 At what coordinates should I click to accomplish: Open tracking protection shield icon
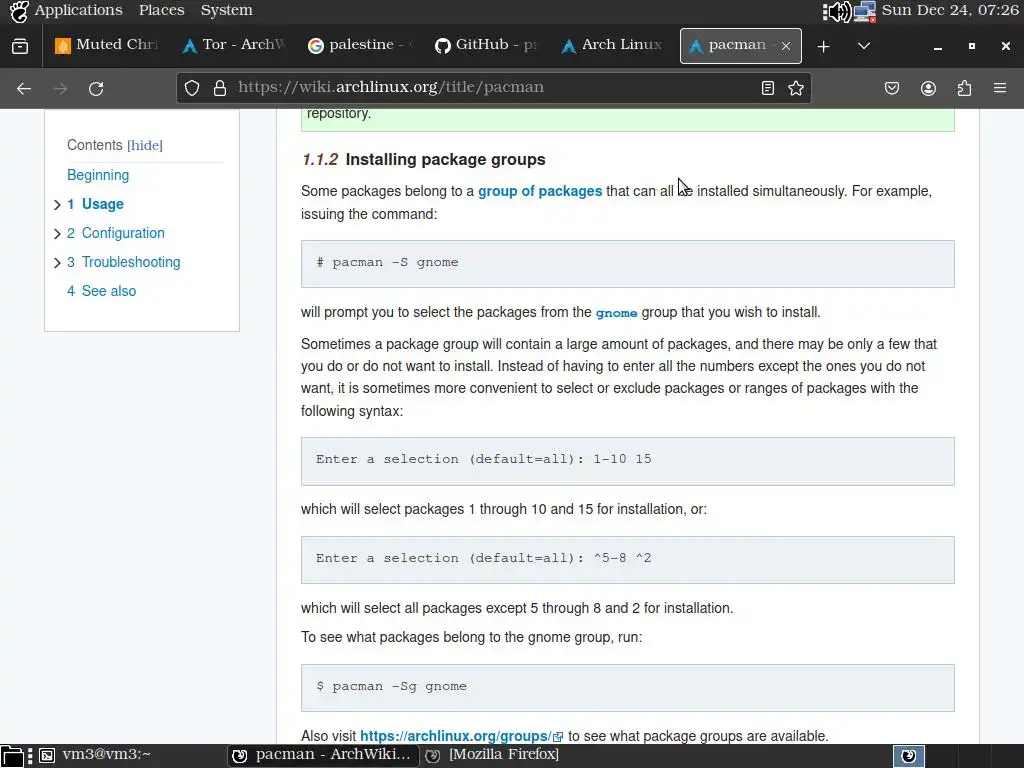click(x=191, y=88)
